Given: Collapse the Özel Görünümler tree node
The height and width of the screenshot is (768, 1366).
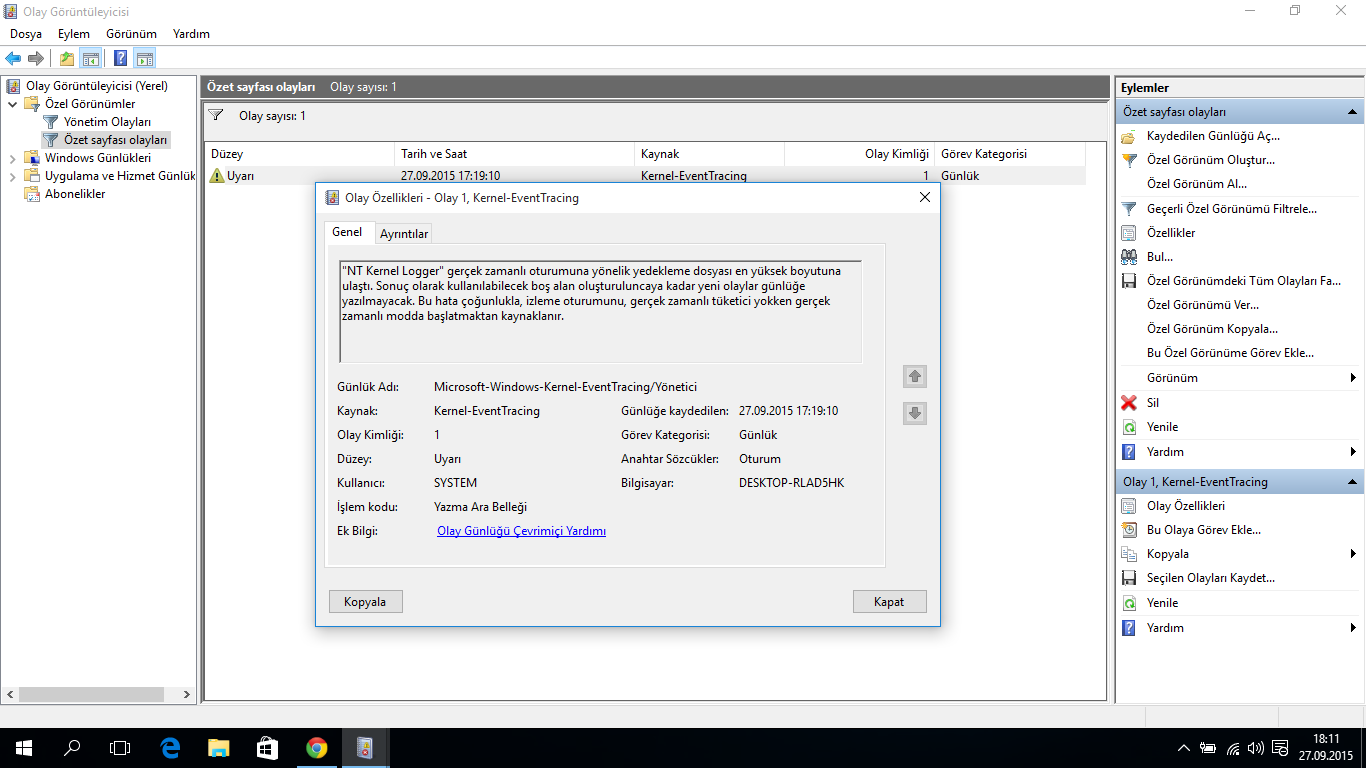Looking at the screenshot, I should (13, 104).
